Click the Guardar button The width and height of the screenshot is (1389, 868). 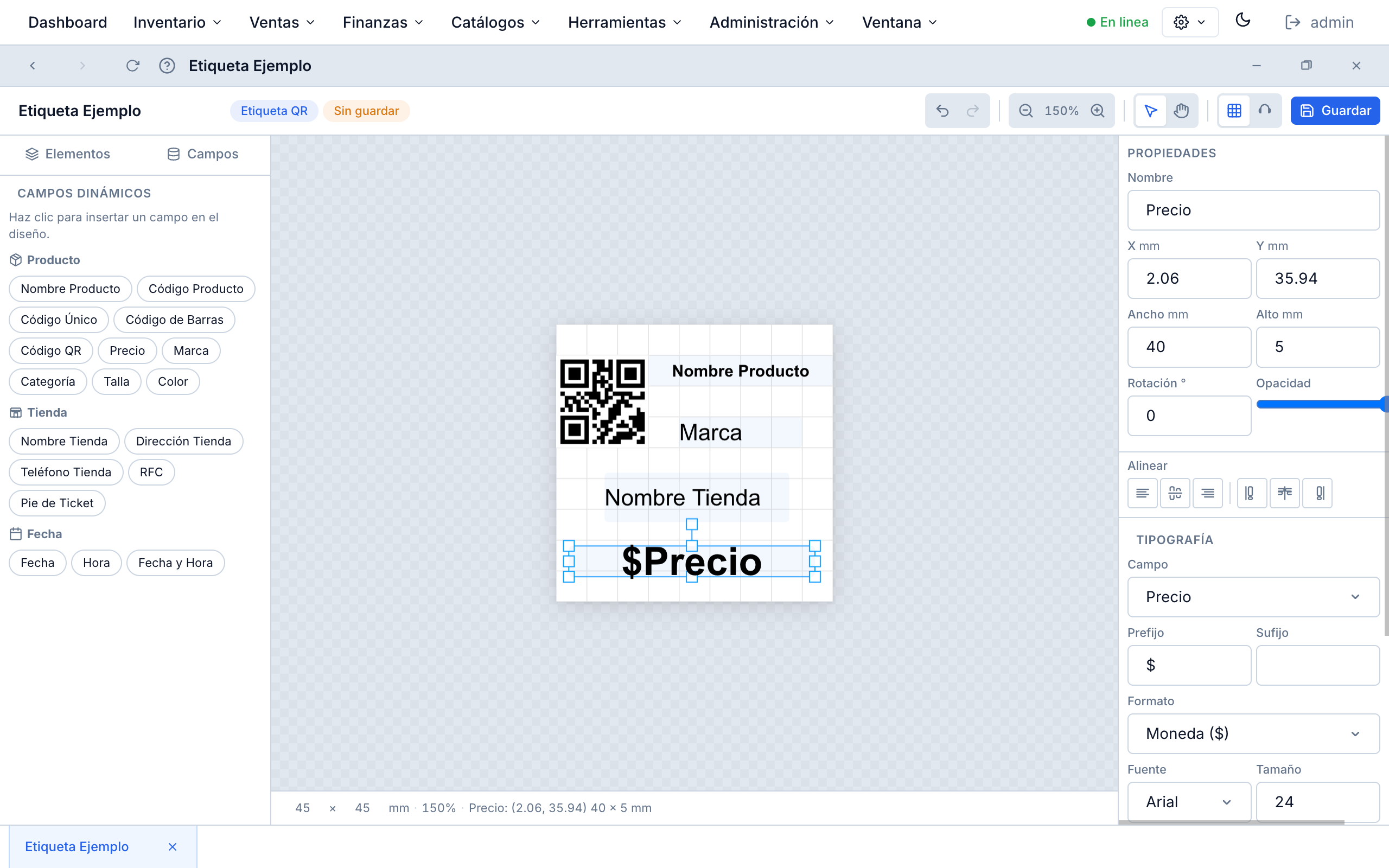pyautogui.click(x=1335, y=110)
